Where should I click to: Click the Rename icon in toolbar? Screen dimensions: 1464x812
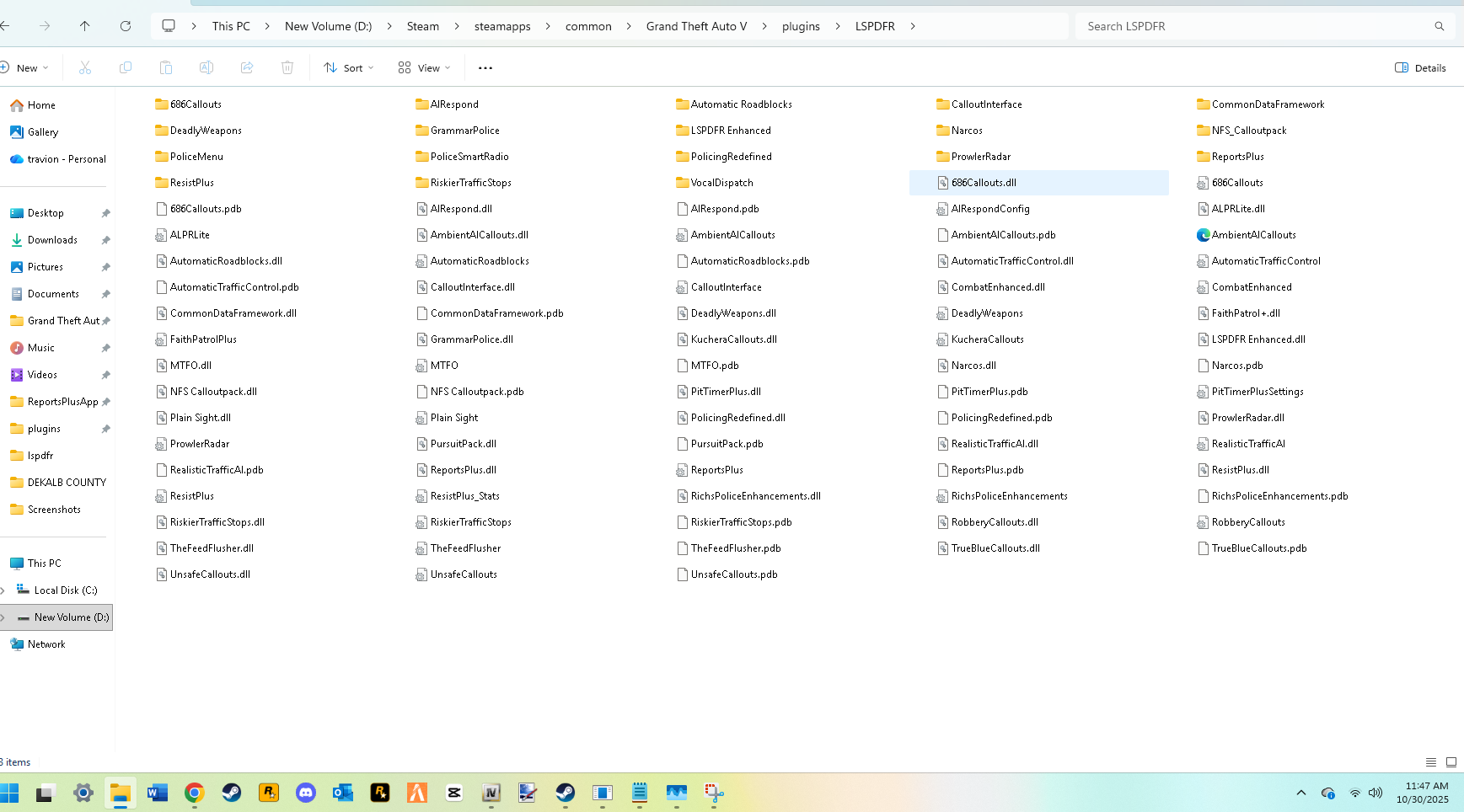point(206,68)
